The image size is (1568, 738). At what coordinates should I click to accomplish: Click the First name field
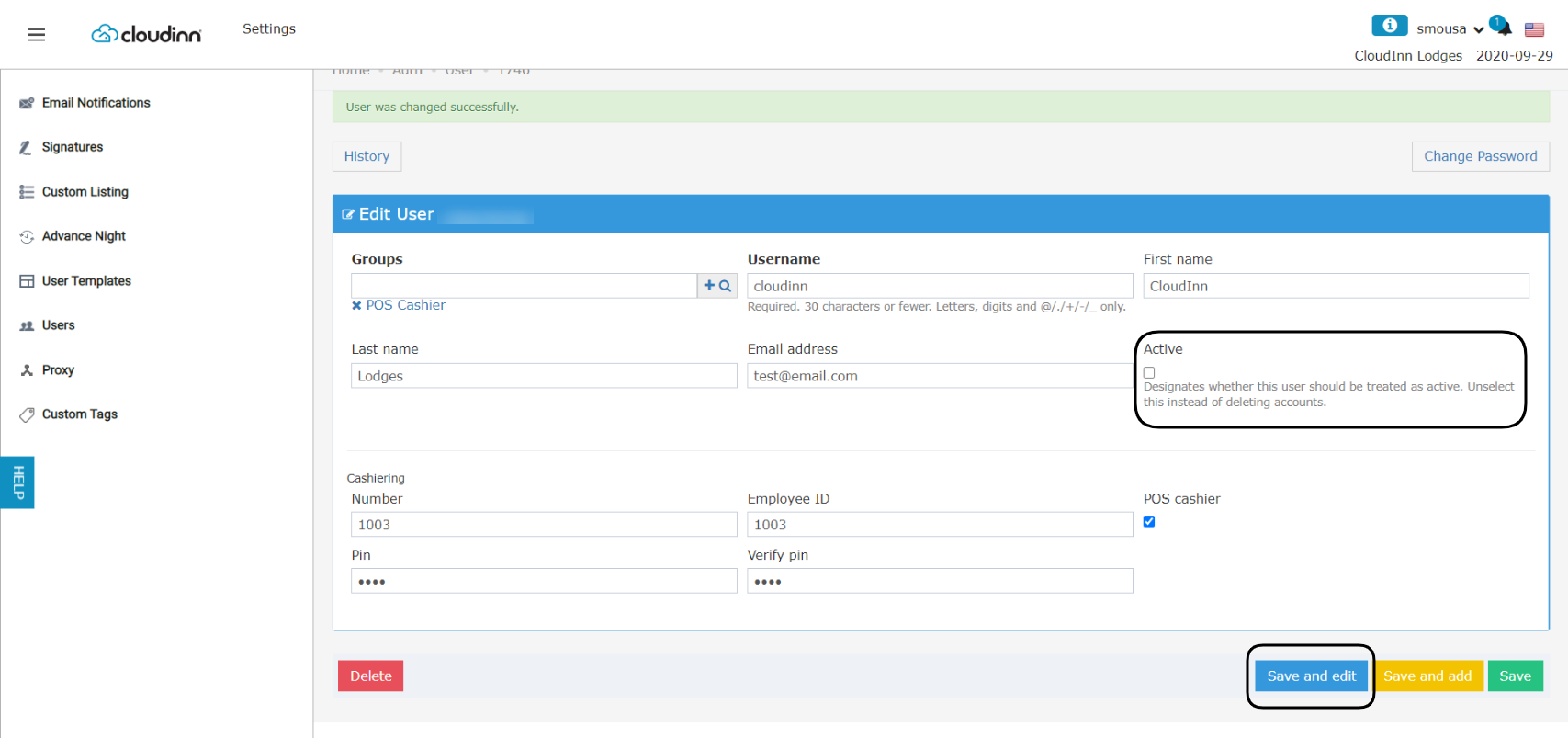[1336, 286]
